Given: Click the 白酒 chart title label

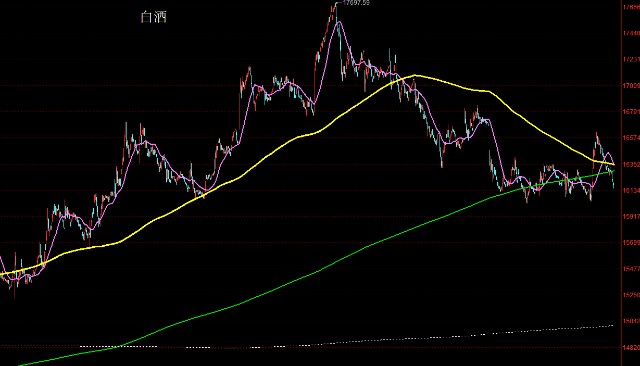Looking at the screenshot, I should 153,17.
